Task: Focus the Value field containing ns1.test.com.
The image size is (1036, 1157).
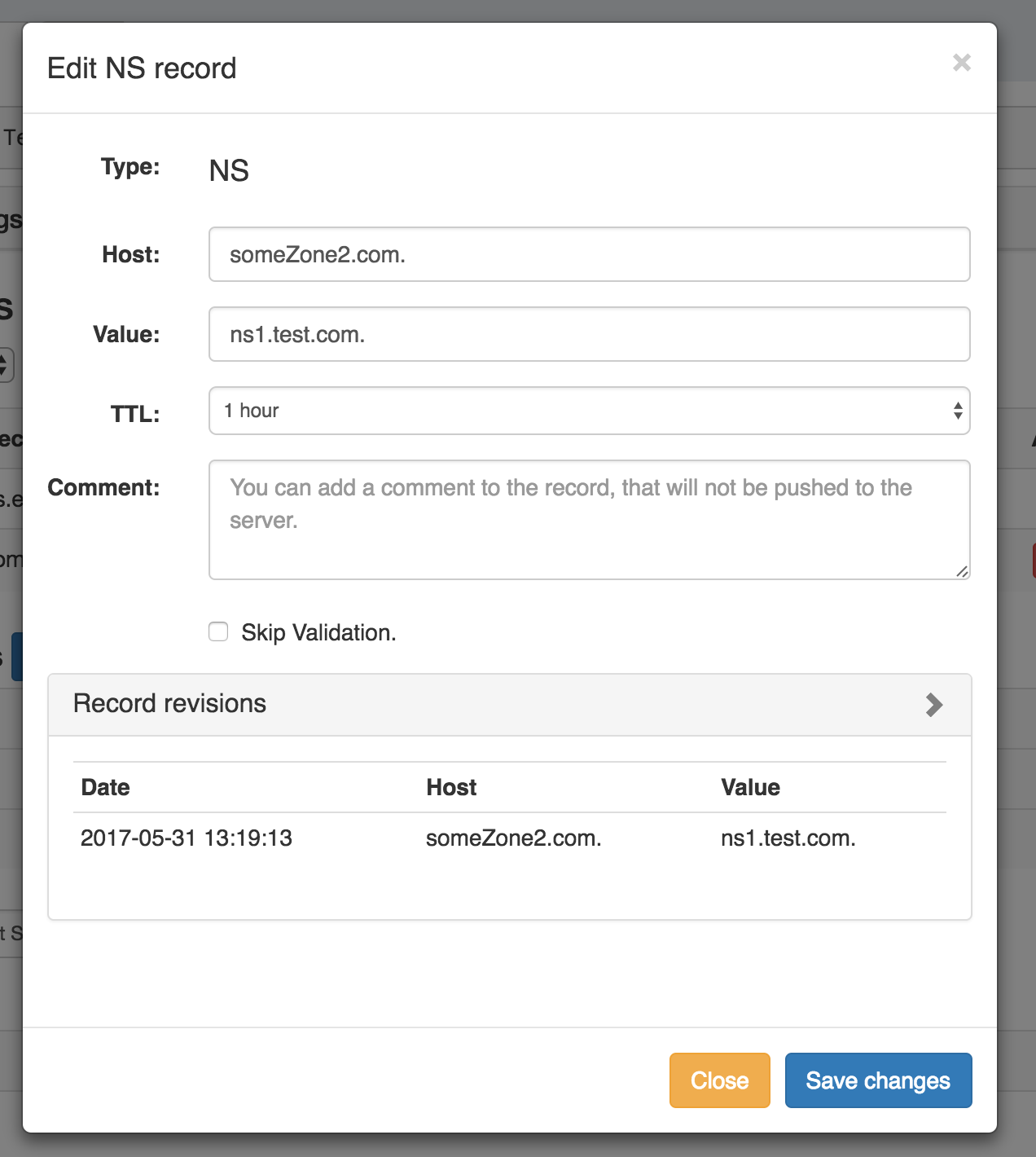Action: [x=589, y=334]
